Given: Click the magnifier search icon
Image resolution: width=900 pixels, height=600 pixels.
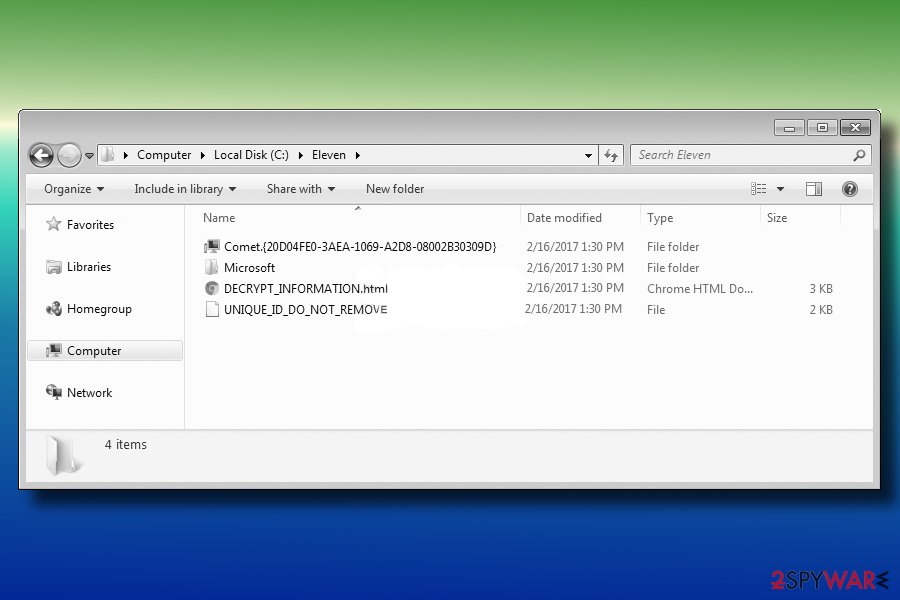Looking at the screenshot, I should point(859,155).
